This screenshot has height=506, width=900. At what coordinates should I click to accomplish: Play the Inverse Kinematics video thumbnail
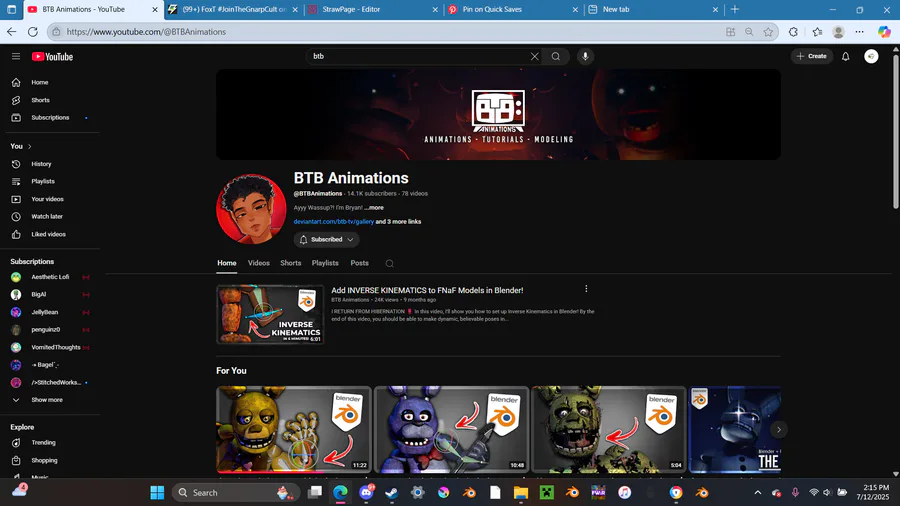(x=270, y=314)
